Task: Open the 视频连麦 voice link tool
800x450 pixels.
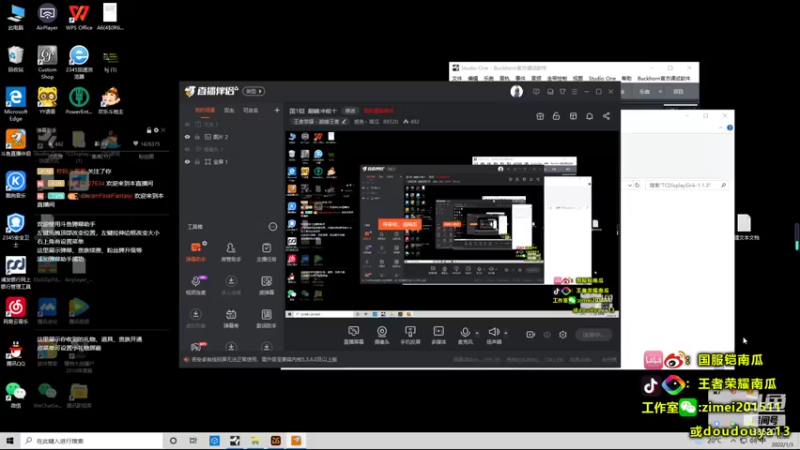Action: pos(195,285)
